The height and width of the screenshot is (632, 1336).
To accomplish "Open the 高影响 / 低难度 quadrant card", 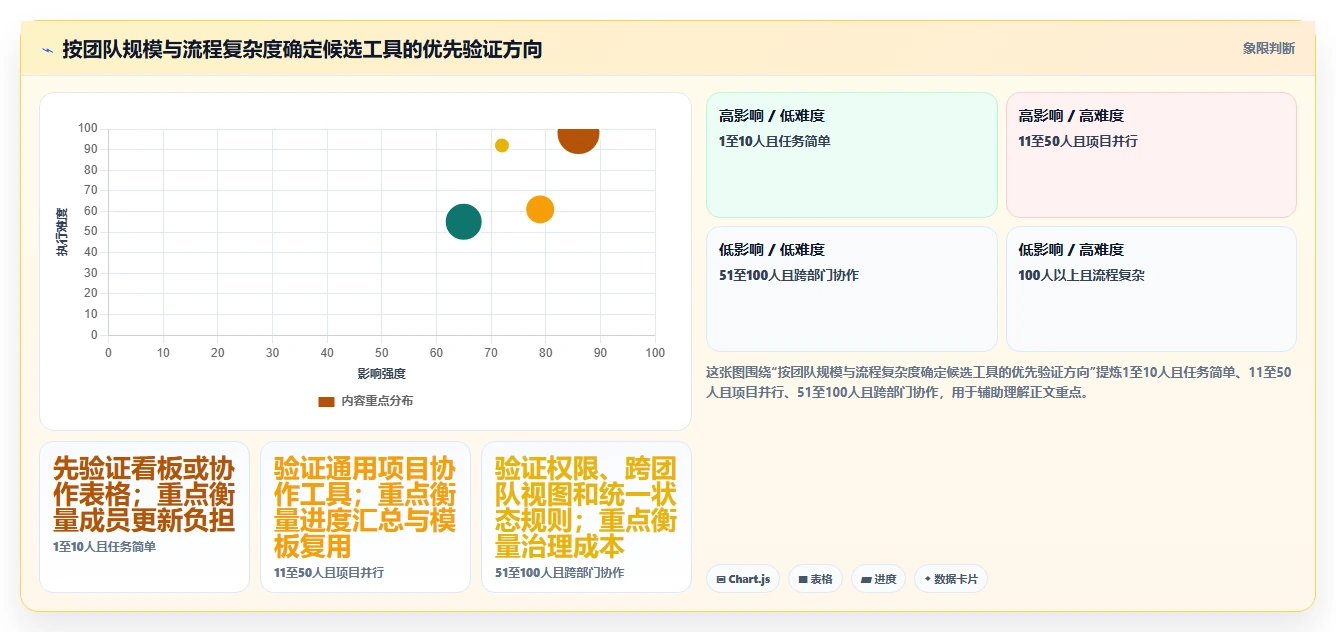I will tap(852, 155).
